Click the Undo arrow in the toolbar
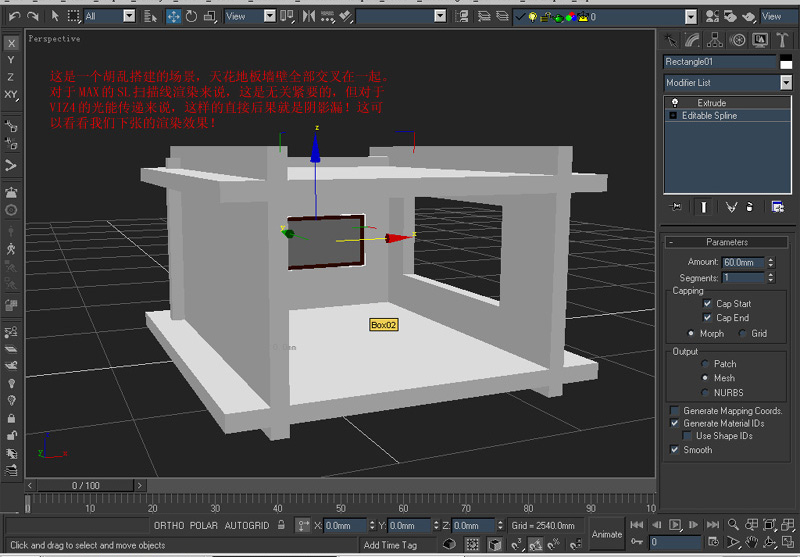The width and height of the screenshot is (800, 557). click(13, 16)
